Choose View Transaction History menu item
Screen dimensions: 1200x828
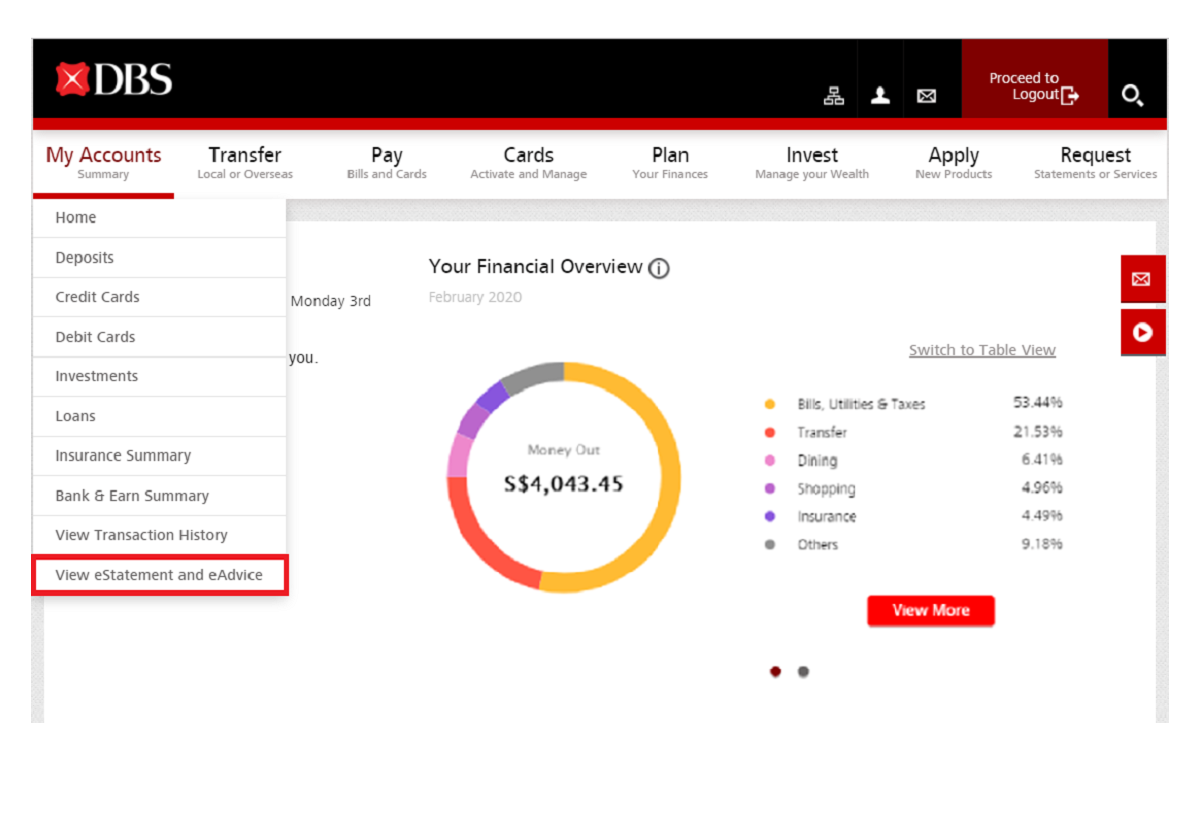141,535
